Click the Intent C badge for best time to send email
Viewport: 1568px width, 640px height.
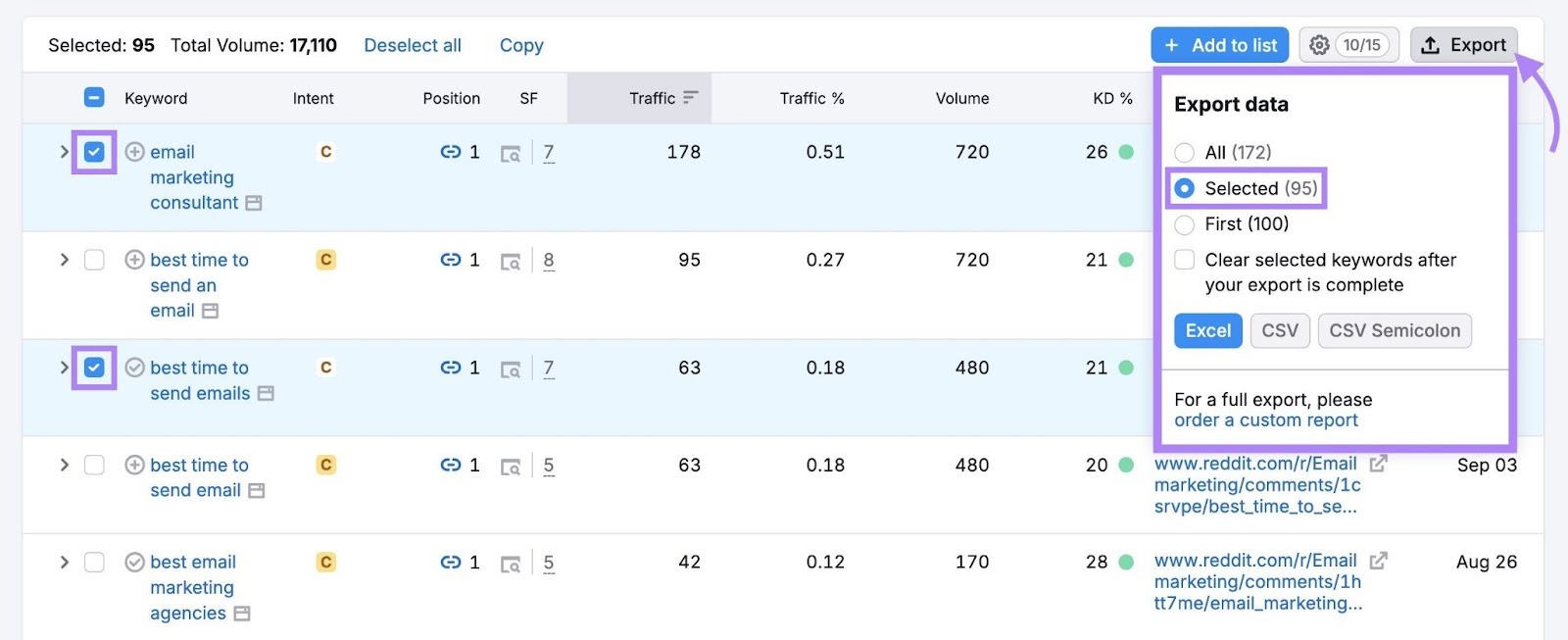point(326,465)
